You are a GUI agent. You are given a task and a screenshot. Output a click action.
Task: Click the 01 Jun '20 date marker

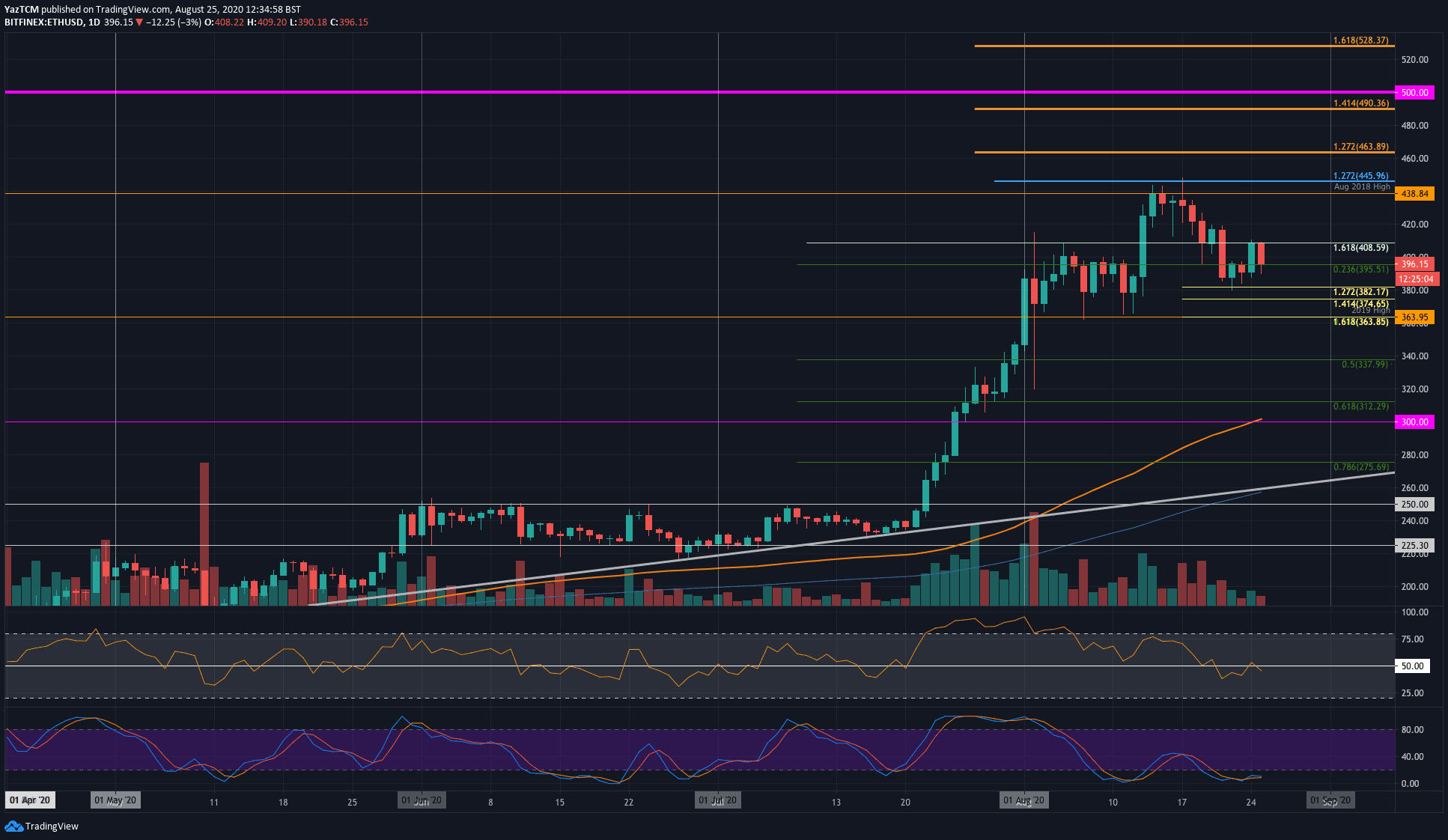[x=422, y=800]
